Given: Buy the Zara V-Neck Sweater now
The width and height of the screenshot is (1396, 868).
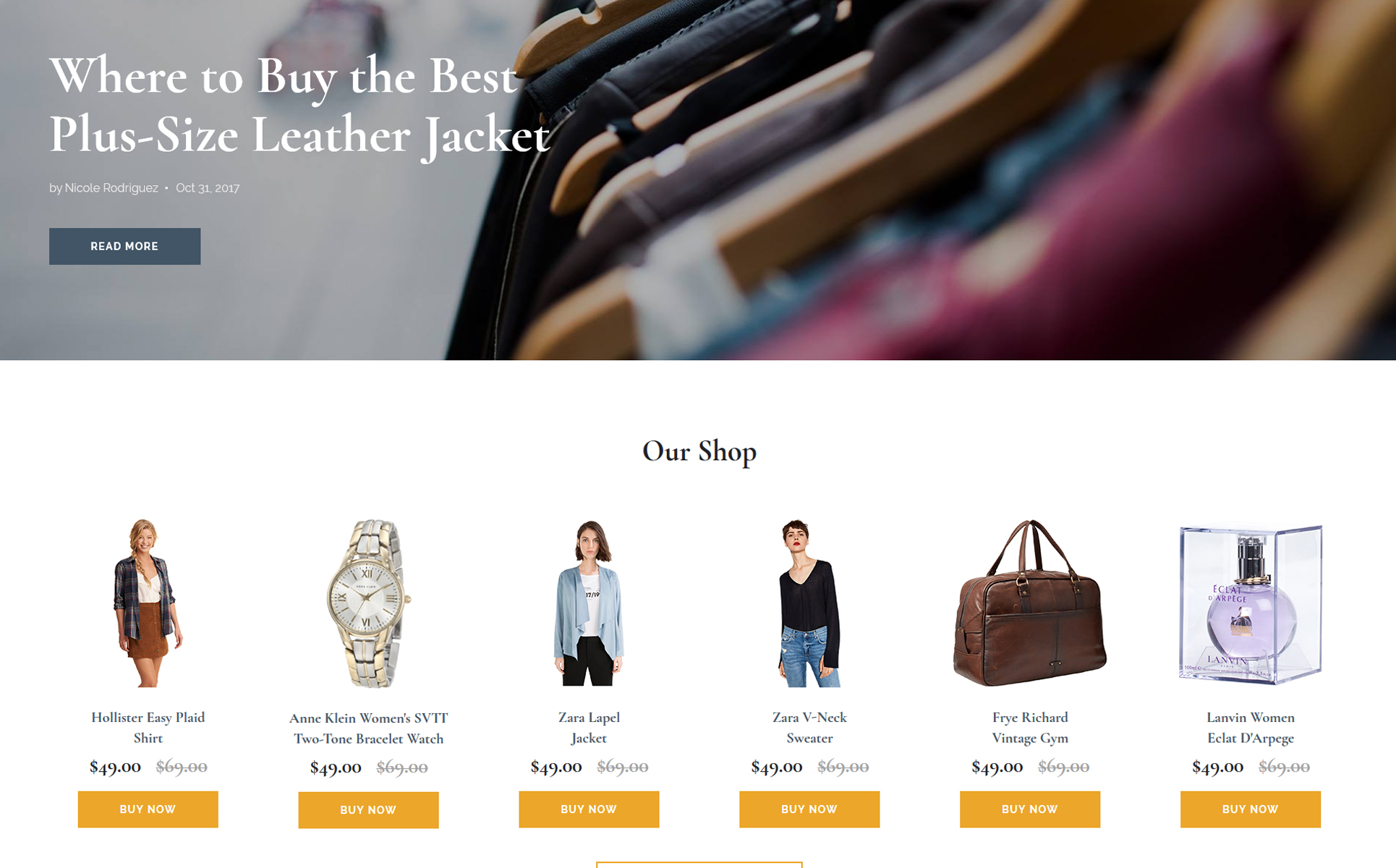Looking at the screenshot, I should [x=809, y=809].
